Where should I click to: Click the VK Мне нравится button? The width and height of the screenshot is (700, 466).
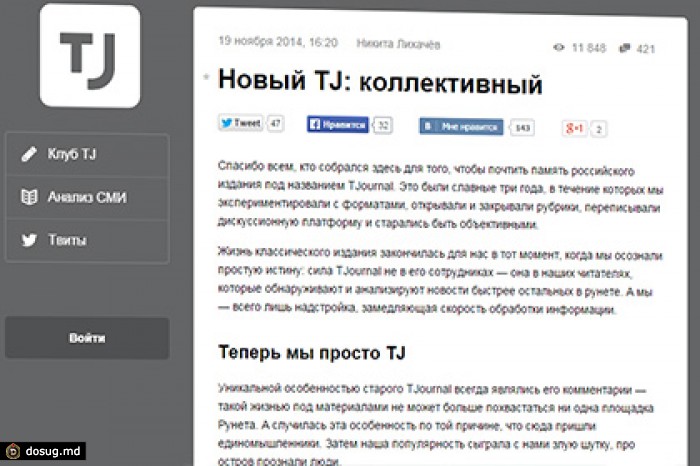tap(461, 127)
